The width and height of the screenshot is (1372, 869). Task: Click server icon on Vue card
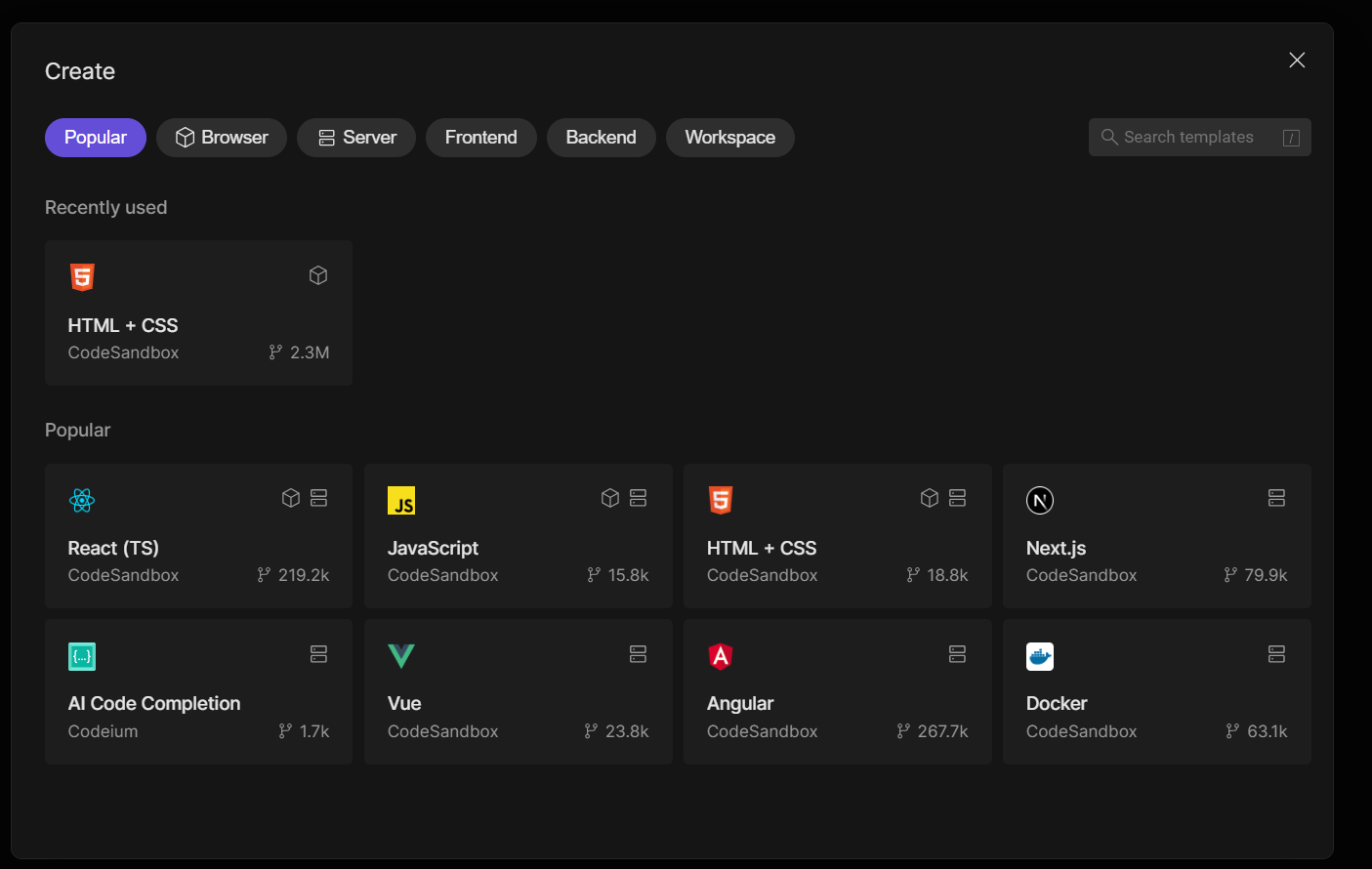[x=638, y=654]
